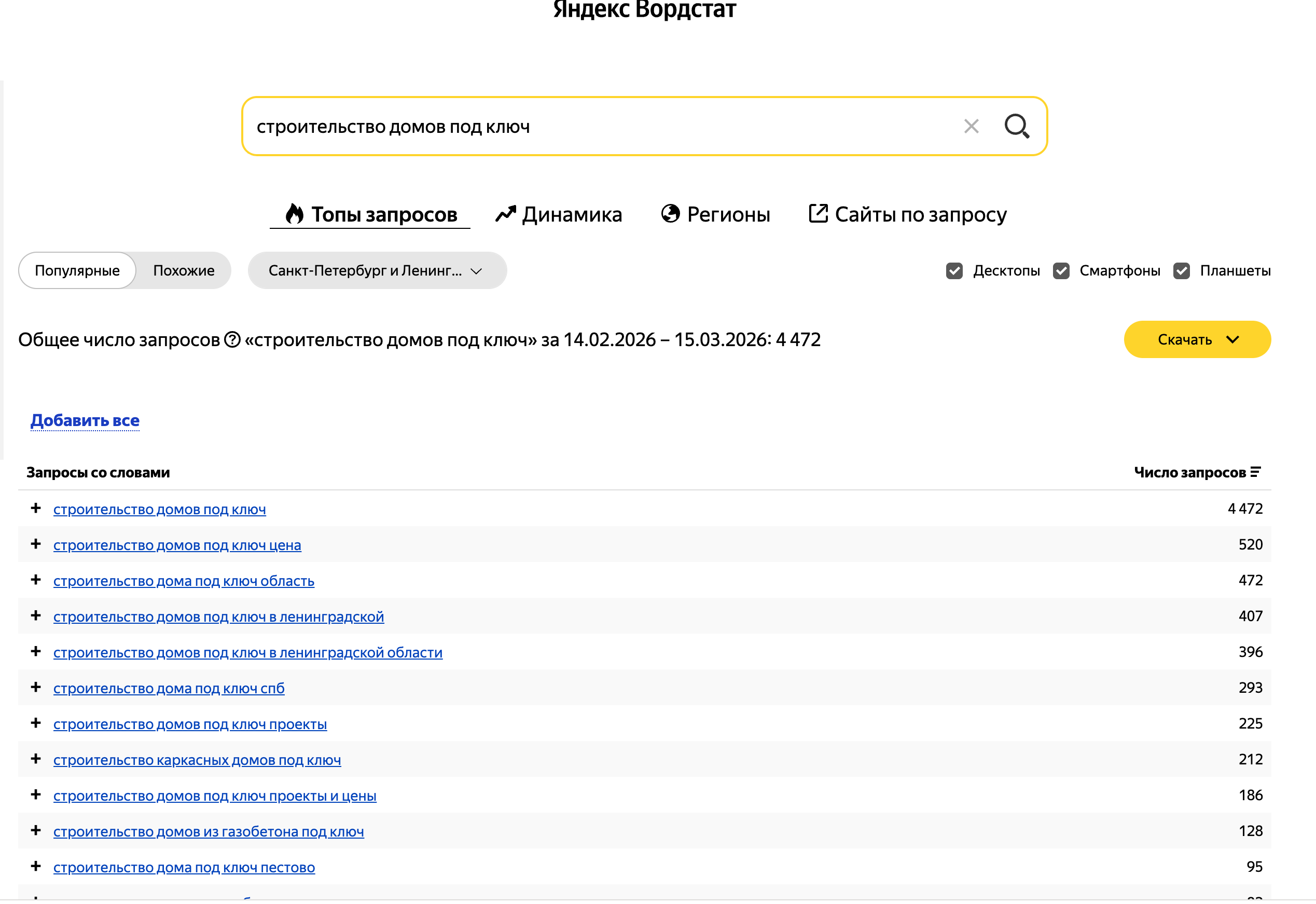This screenshot has height=904, width=1316.
Task: Add 'строительство домов под ключ цена' with plus
Action: pyautogui.click(x=36, y=544)
